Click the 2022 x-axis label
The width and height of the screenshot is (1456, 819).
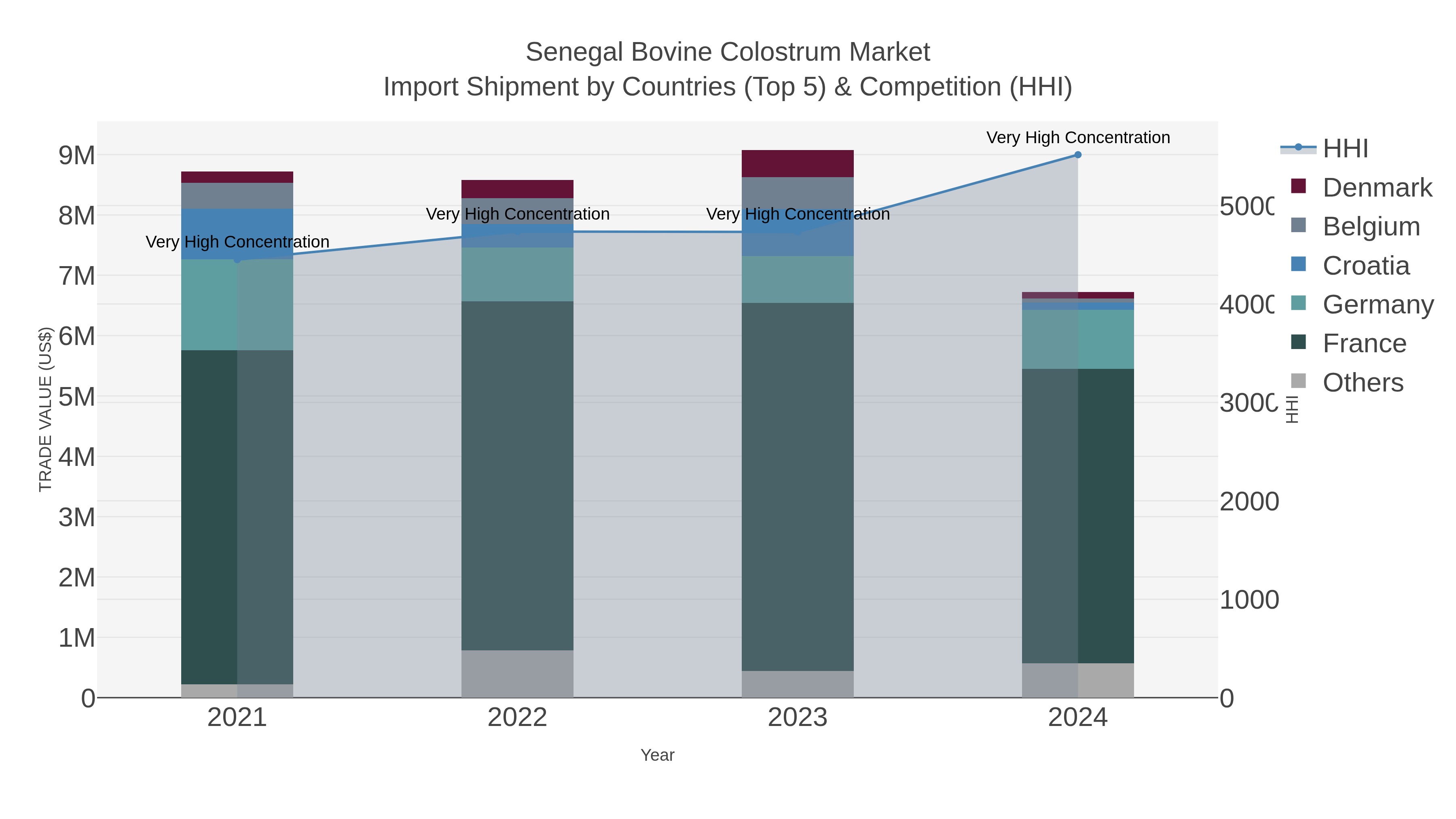517,718
